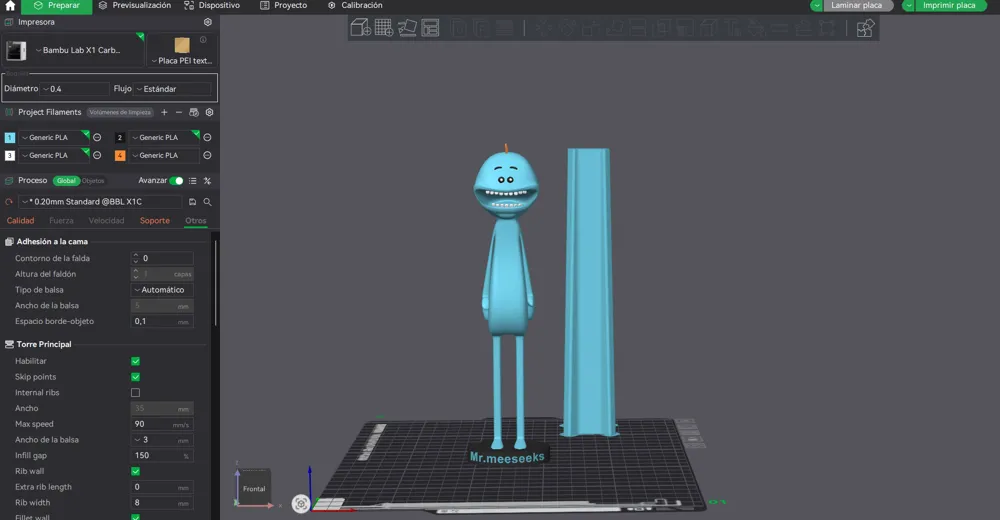This screenshot has width=1000, height=520.
Task: Open the Bambu Lab X1 Carbon printer dropdown
Action: (73, 50)
